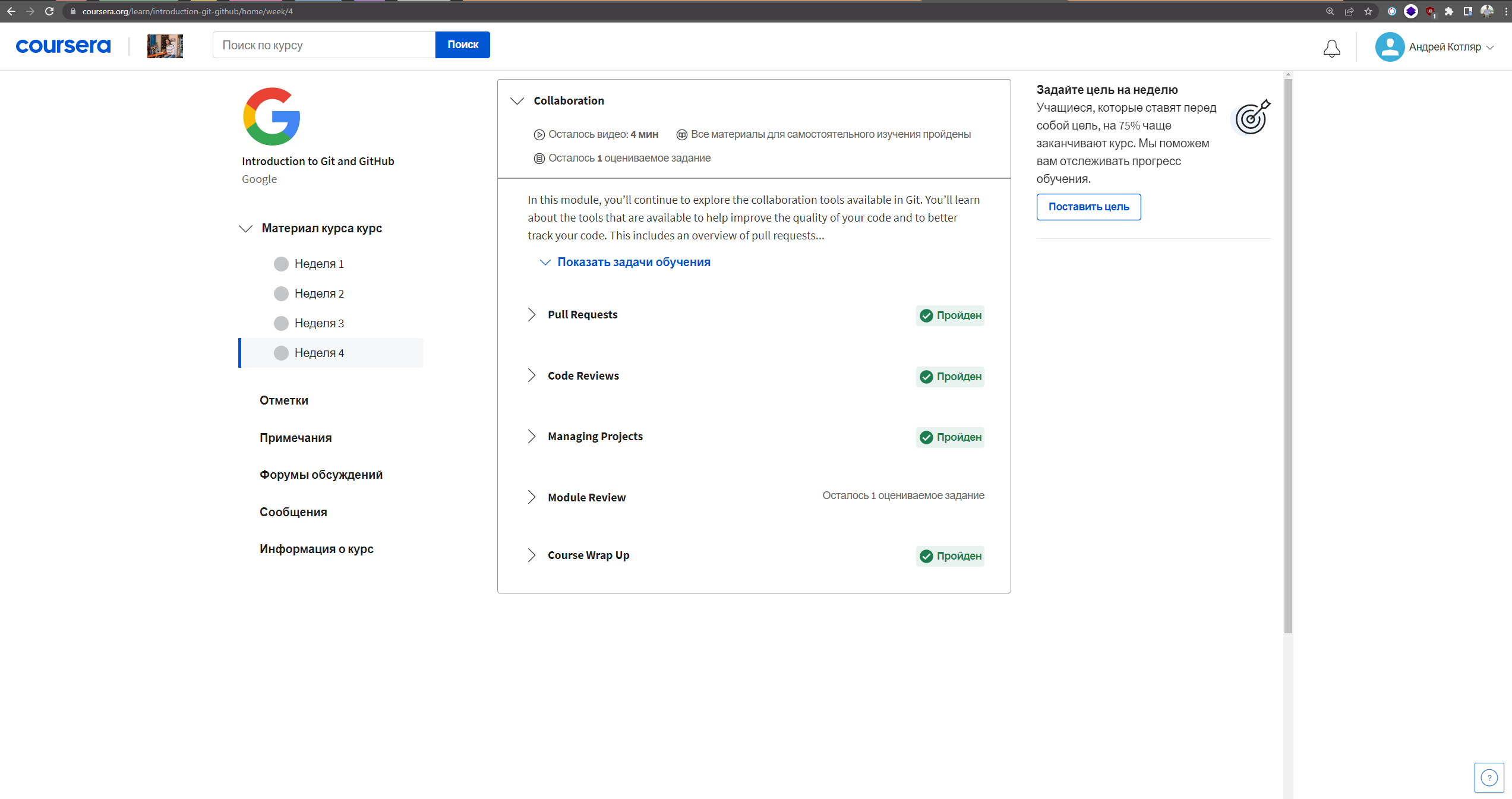1512x799 pixels.
Task: Click the Поиск search button
Action: tap(462, 45)
